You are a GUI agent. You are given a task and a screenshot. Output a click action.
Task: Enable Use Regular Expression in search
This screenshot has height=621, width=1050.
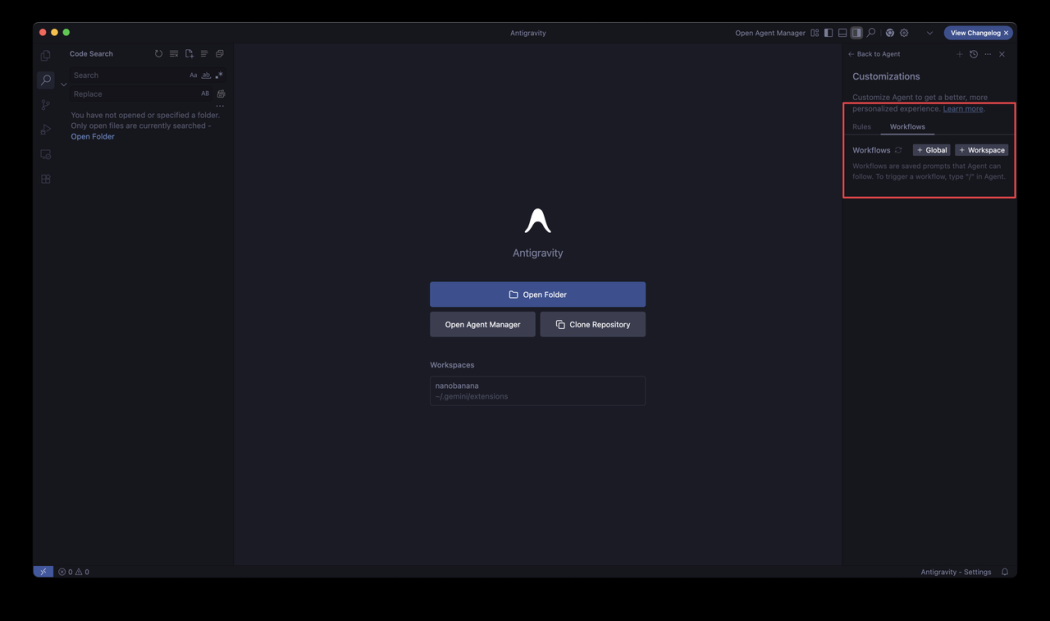click(x=219, y=75)
